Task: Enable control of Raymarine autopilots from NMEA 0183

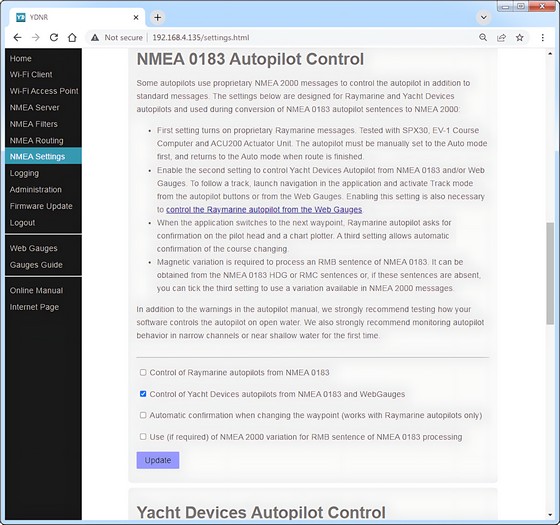Action: pyautogui.click(x=143, y=372)
